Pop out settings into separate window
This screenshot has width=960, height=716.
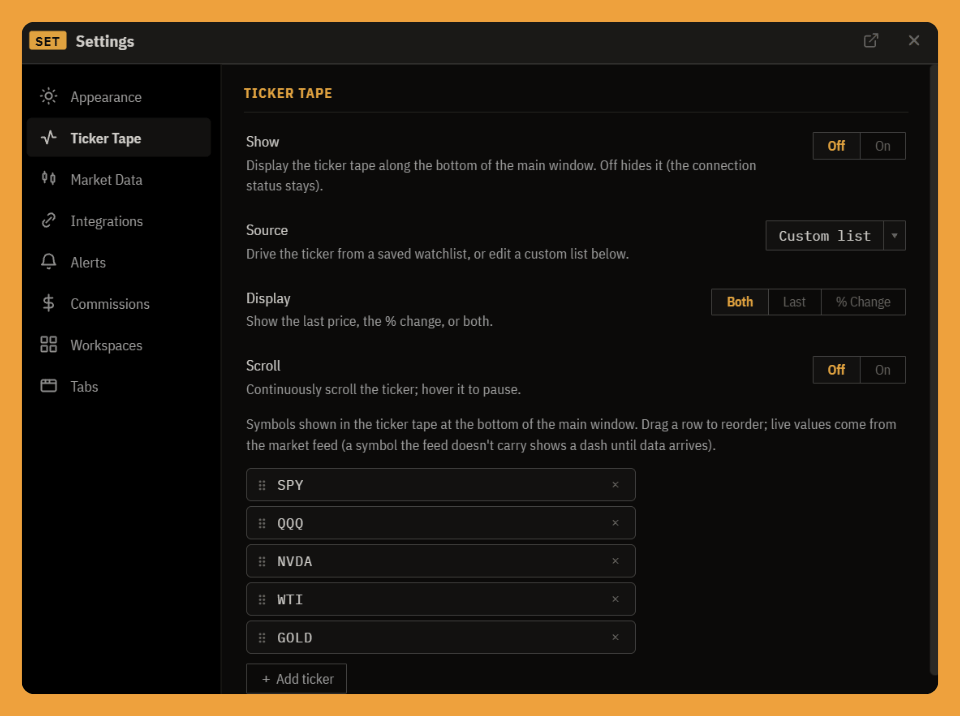871,40
